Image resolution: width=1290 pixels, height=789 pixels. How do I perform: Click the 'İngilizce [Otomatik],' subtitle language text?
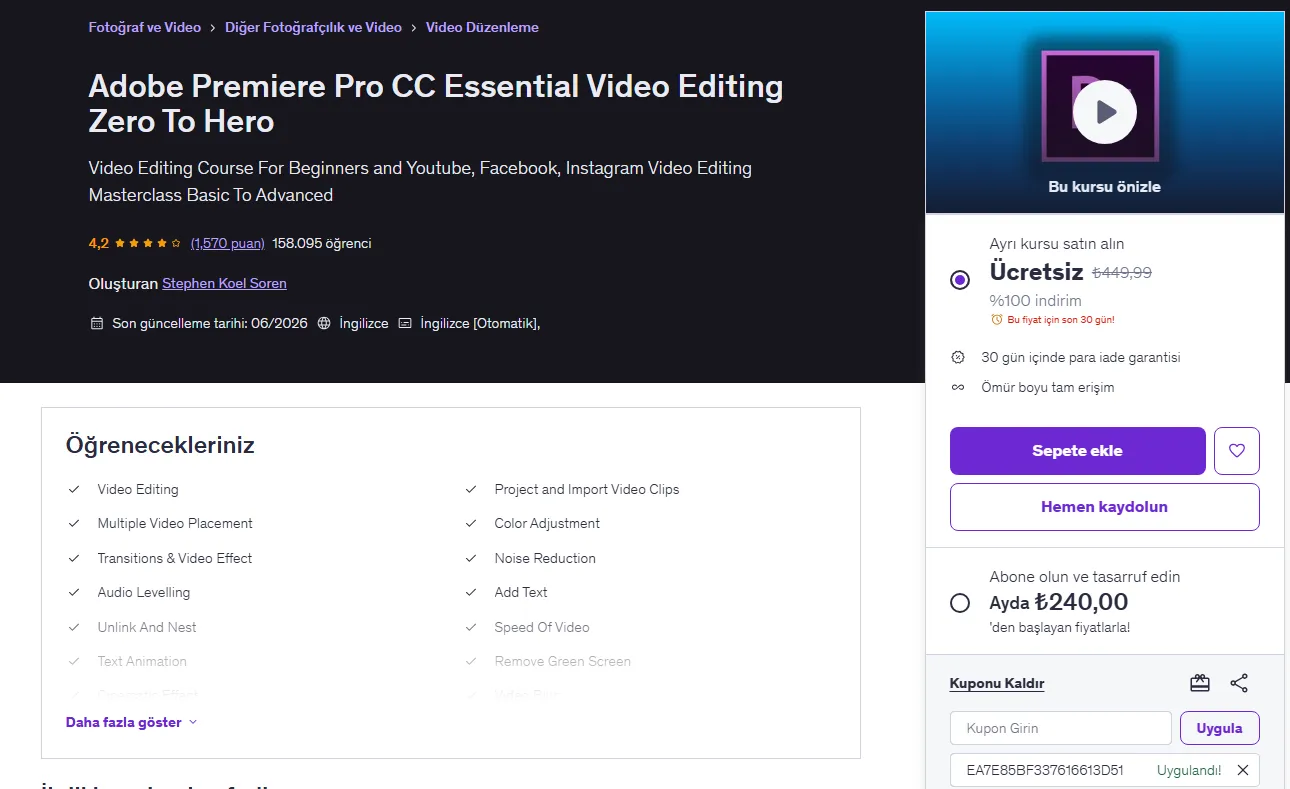pyautogui.click(x=480, y=323)
